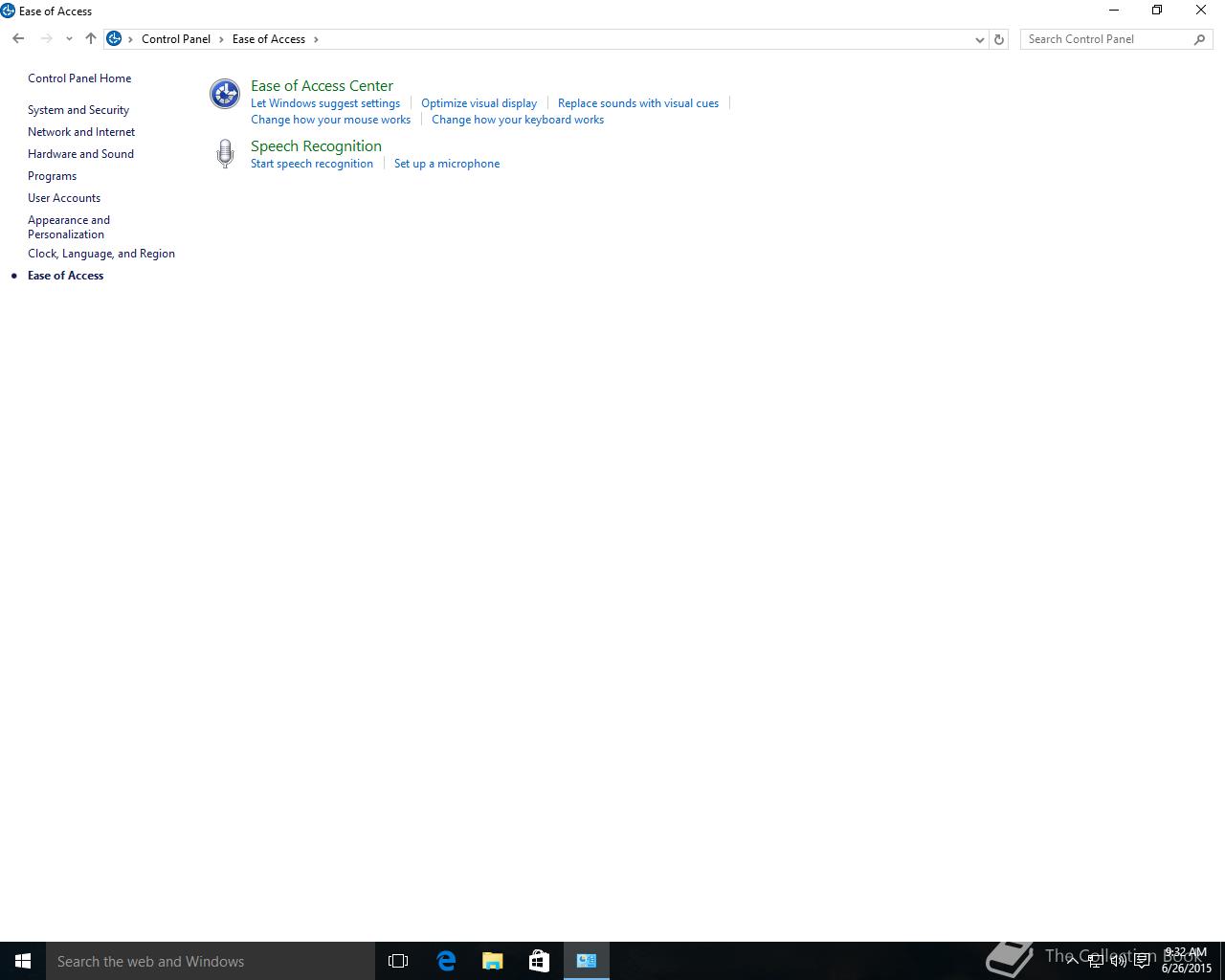Click the search magnifier icon
1225x980 pixels.
[x=1199, y=39]
